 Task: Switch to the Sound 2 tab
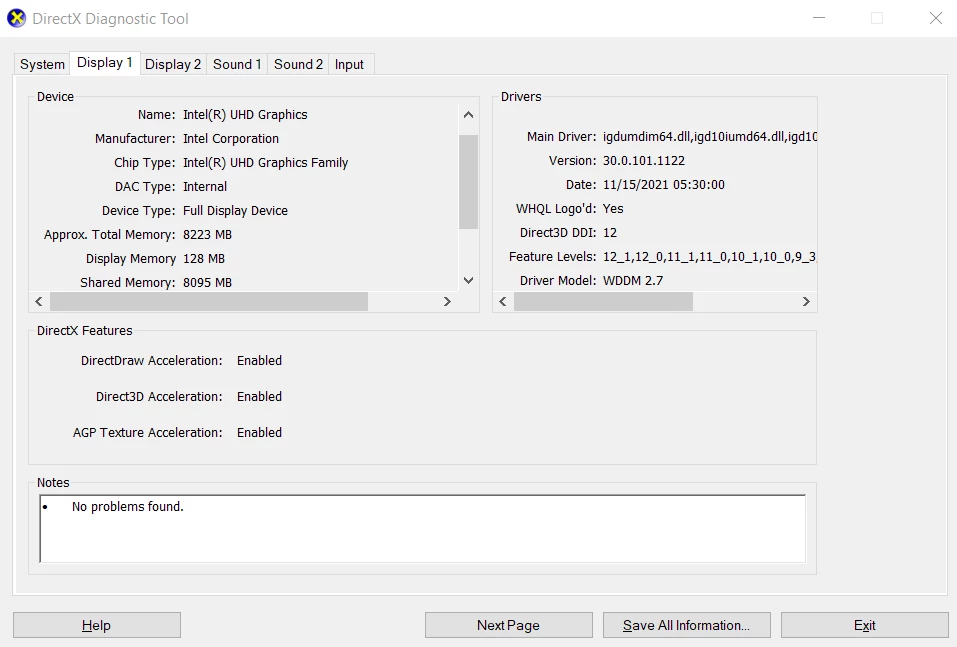298,64
